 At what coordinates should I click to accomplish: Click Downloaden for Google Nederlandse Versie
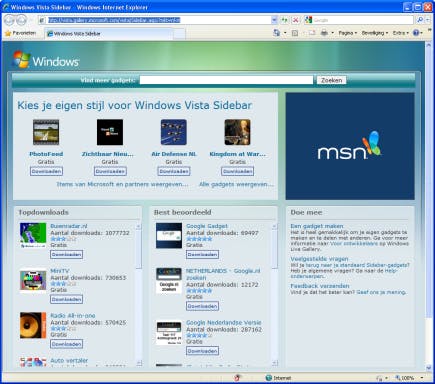202,351
